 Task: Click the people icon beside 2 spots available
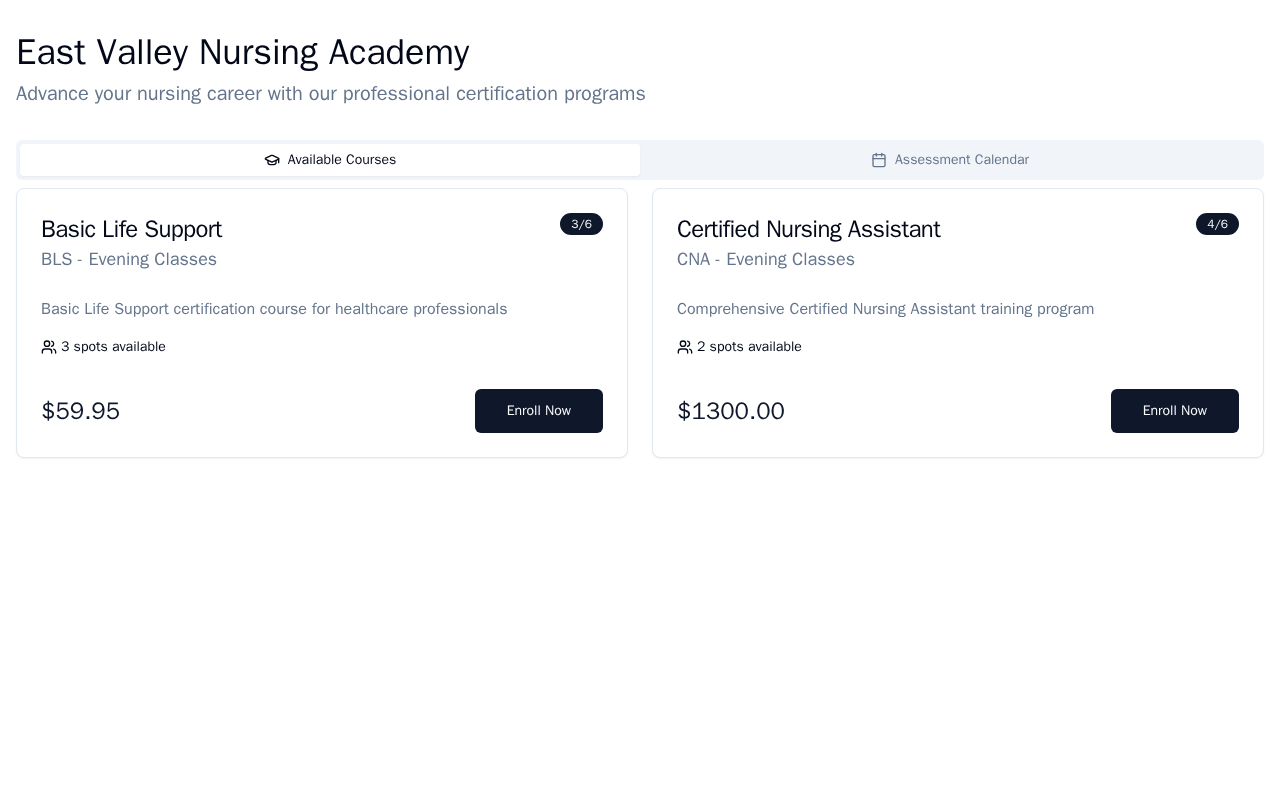(685, 347)
